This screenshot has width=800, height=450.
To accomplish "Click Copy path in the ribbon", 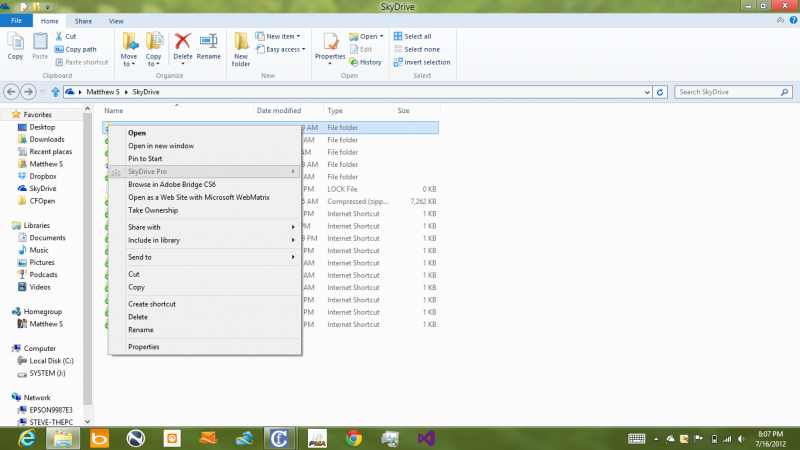I will coord(76,49).
